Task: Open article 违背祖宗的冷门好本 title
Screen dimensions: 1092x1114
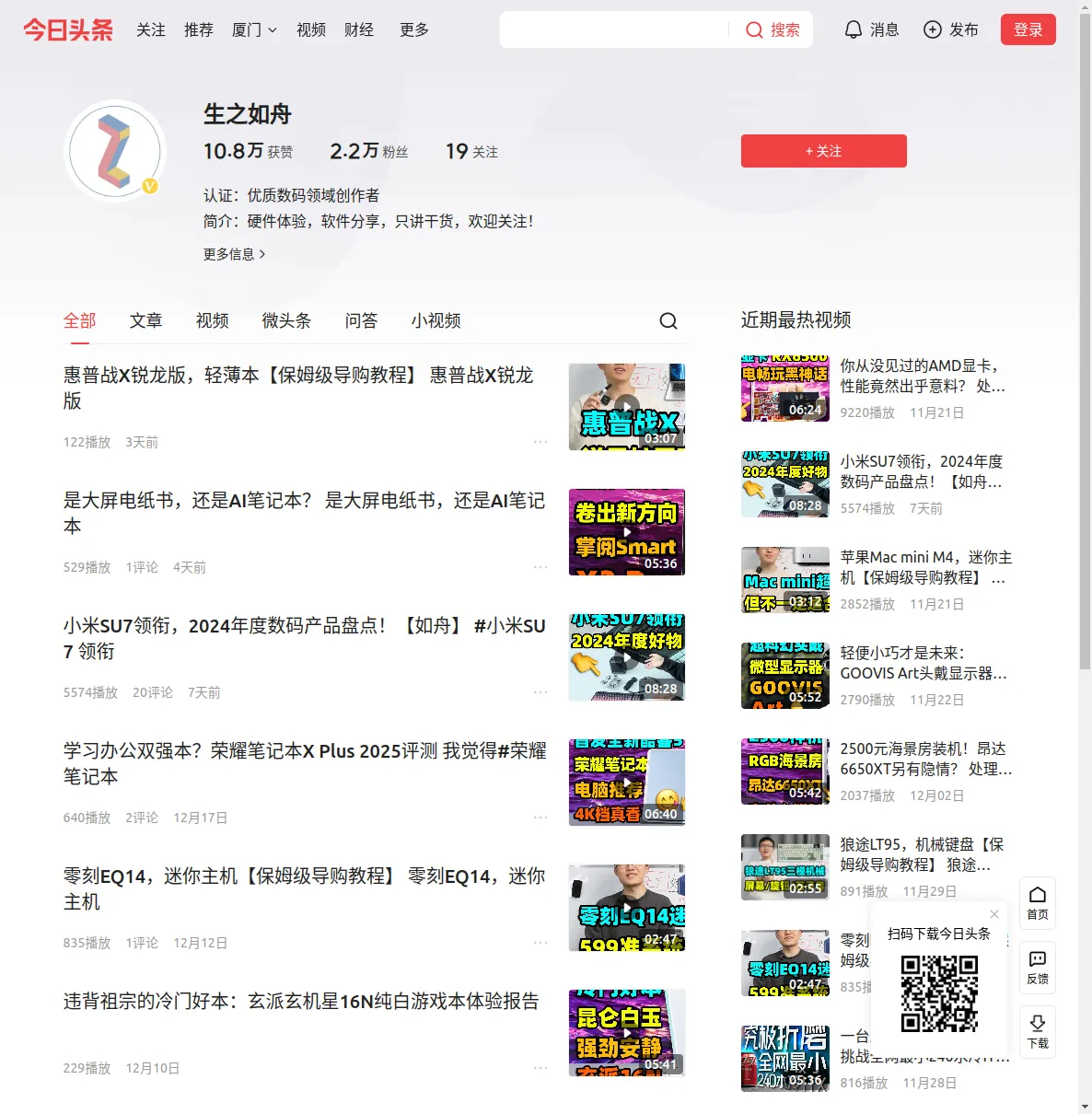Action: (301, 1001)
